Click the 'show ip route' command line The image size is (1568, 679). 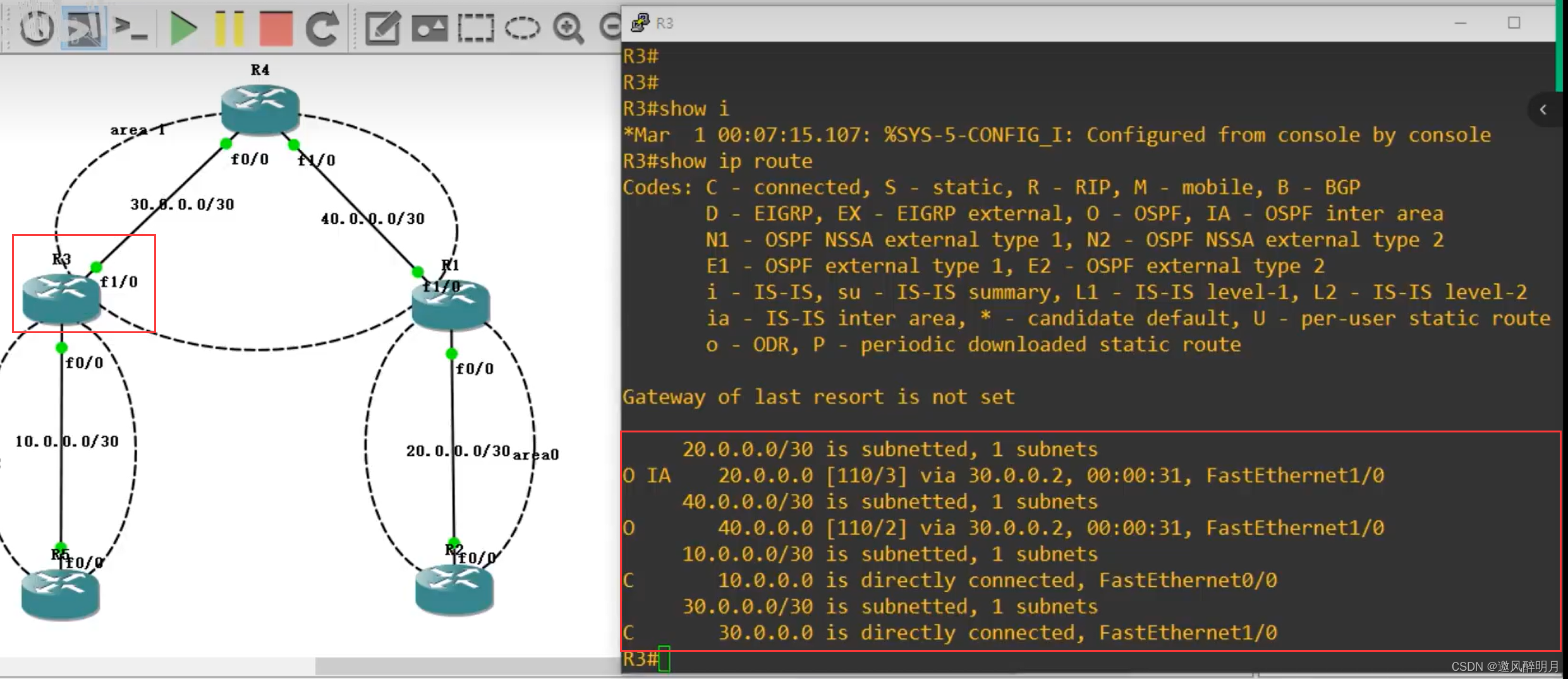coord(717,161)
